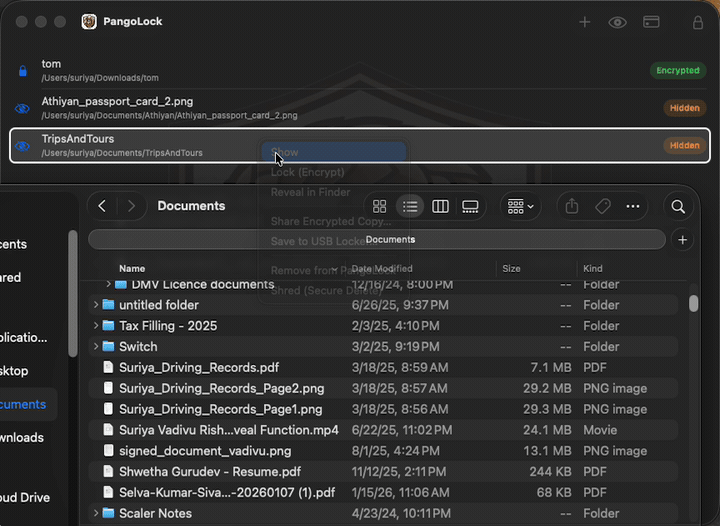
Task: Select the tom entry in PangoLock
Action: 360,70
